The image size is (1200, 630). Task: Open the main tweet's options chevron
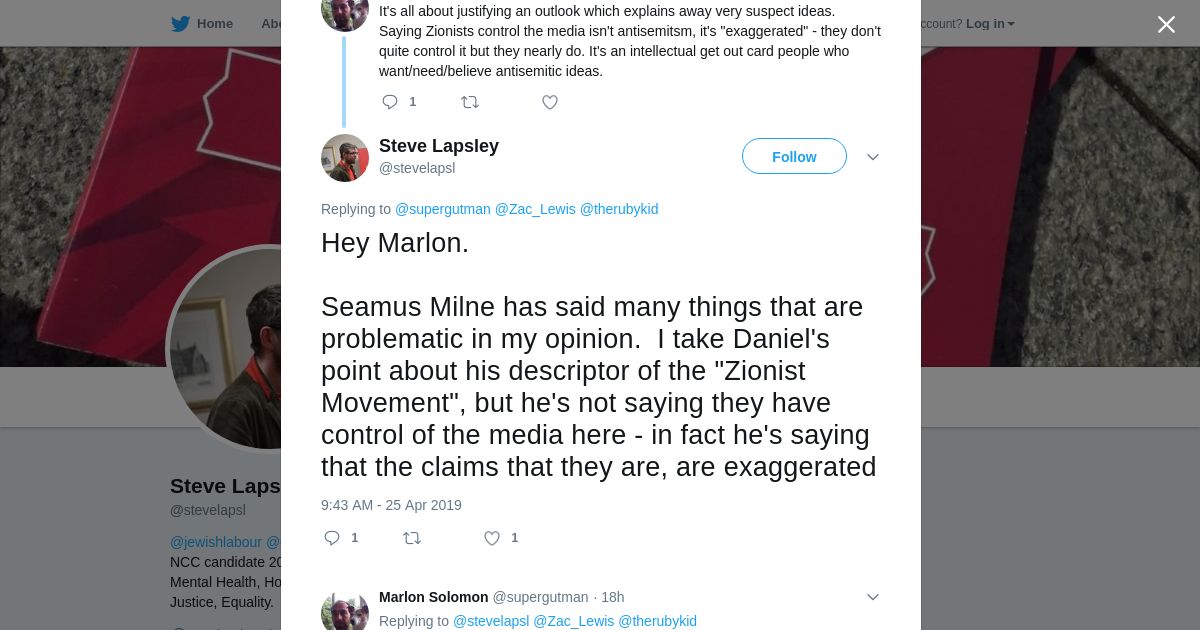point(872,157)
